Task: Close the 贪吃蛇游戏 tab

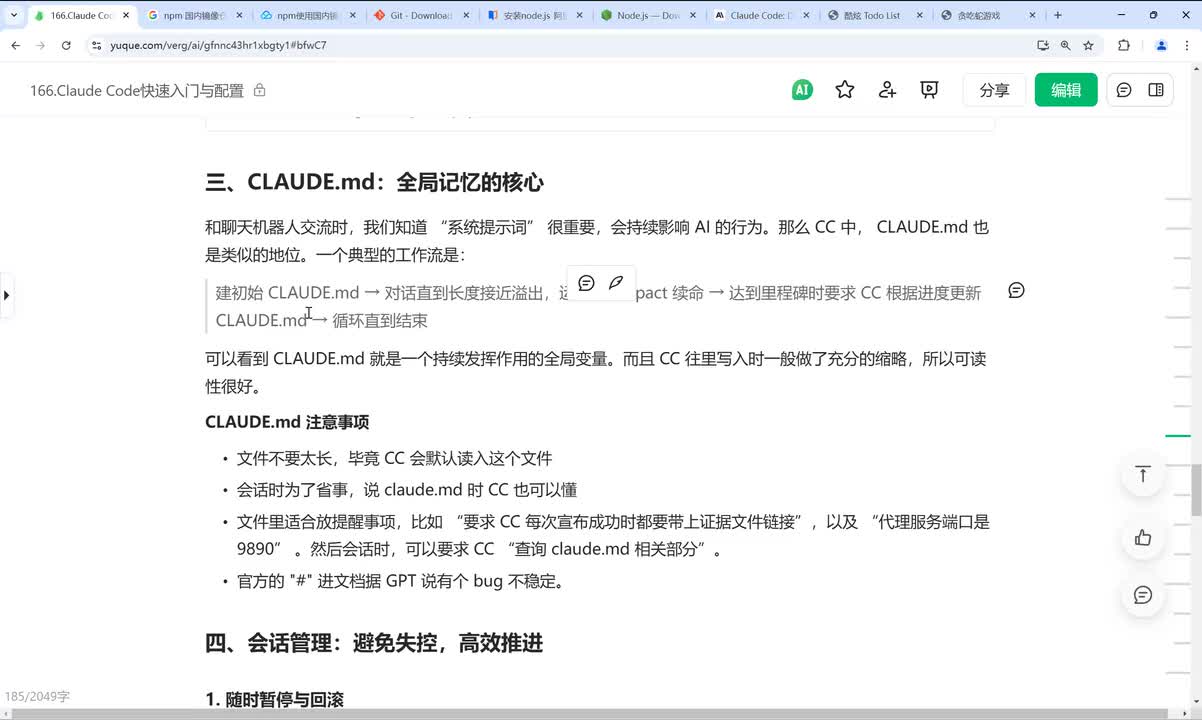Action: (1034, 16)
